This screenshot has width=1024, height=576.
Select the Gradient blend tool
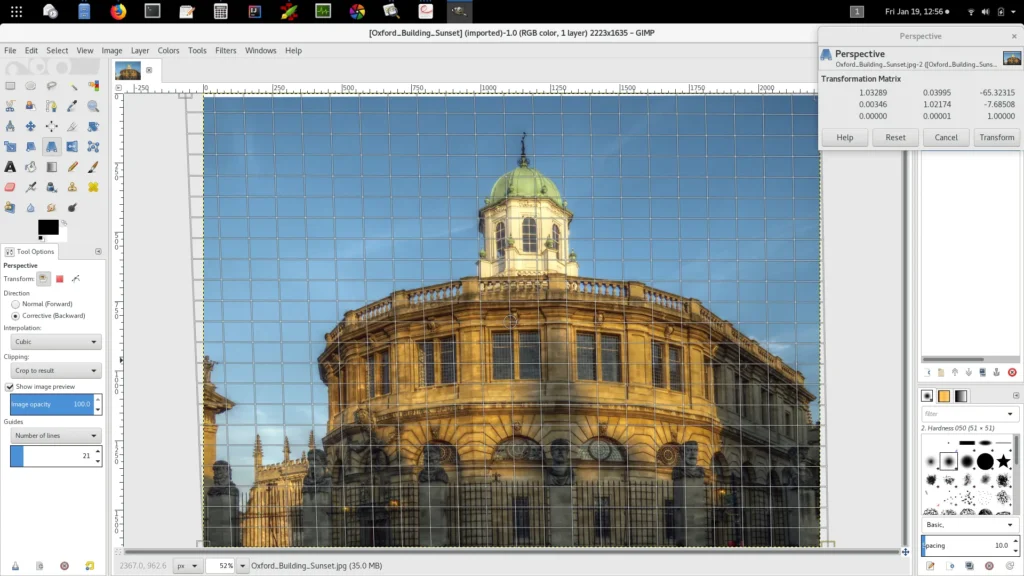tap(52, 167)
